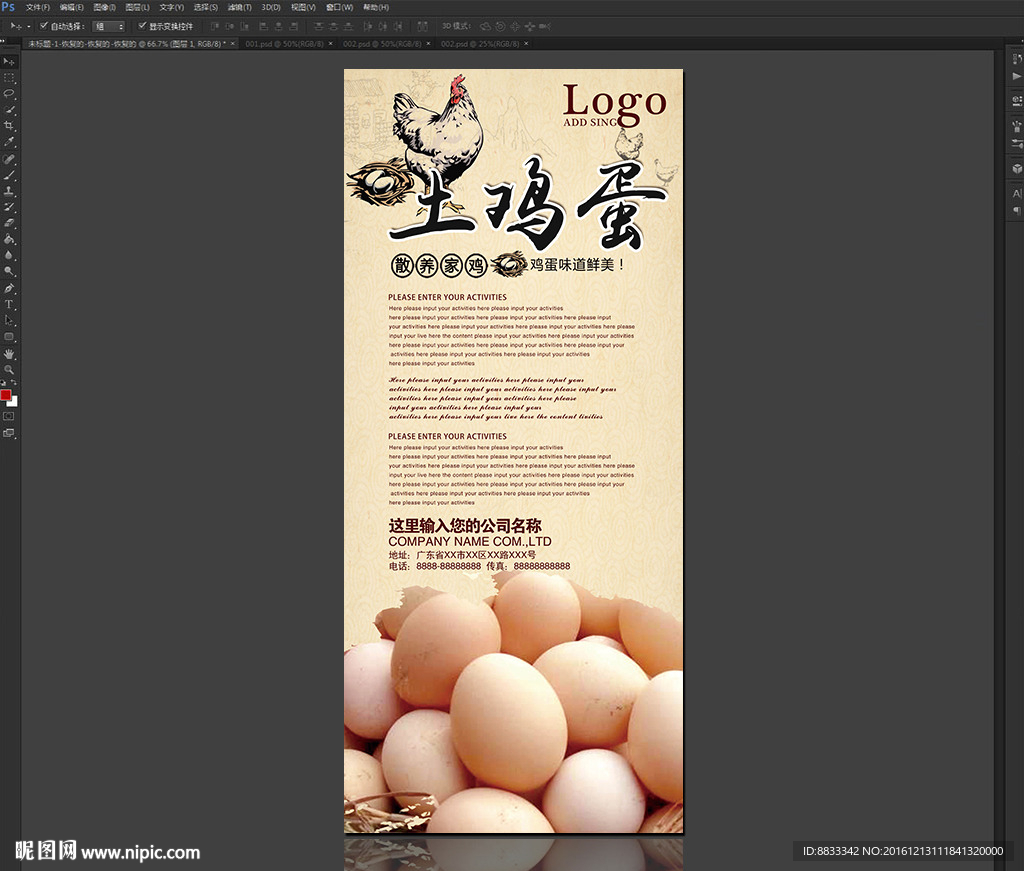Select the Dodge tool
This screenshot has height=871, width=1024.
(9, 271)
